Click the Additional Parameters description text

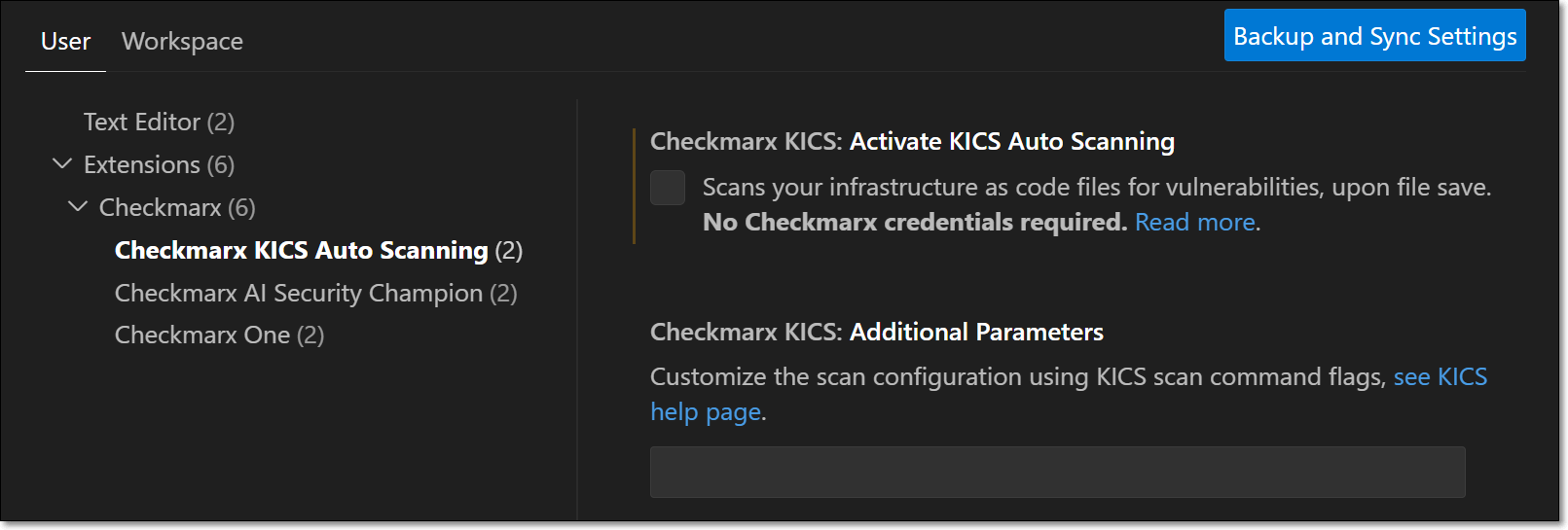(1017, 377)
